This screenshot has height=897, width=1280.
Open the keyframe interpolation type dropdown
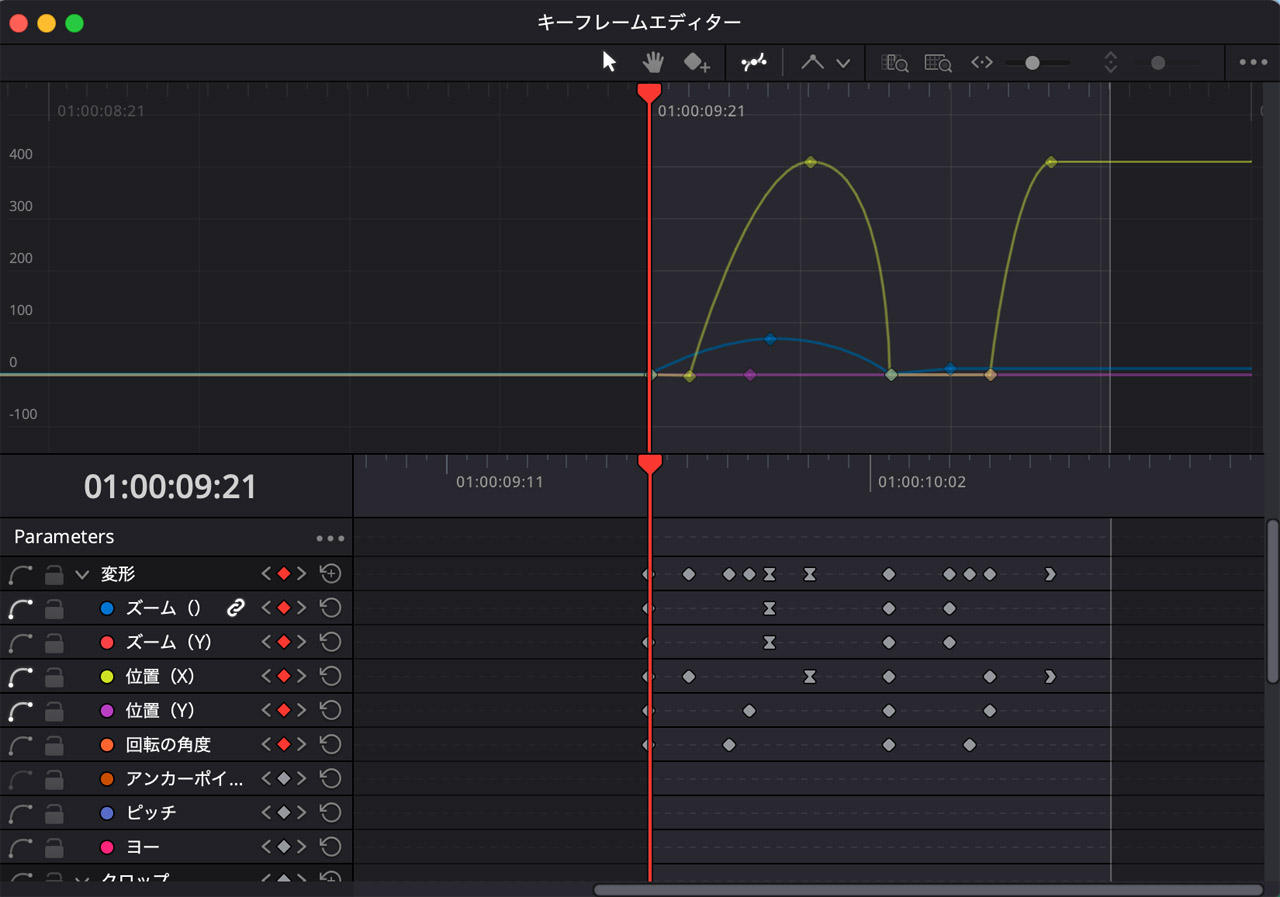click(x=843, y=63)
